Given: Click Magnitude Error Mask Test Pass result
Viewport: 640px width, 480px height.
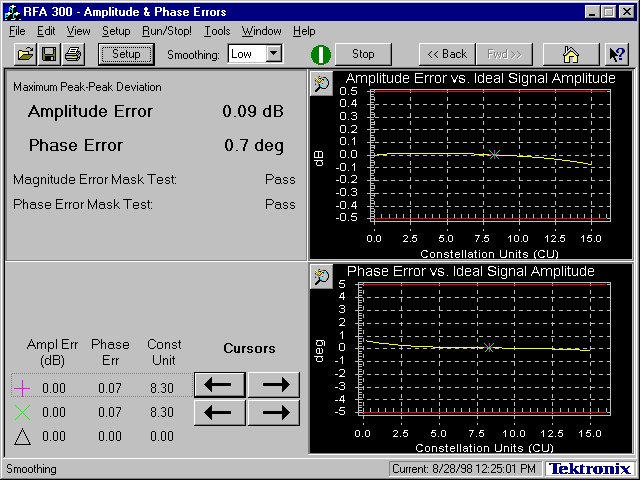Looking at the screenshot, I should point(280,180).
